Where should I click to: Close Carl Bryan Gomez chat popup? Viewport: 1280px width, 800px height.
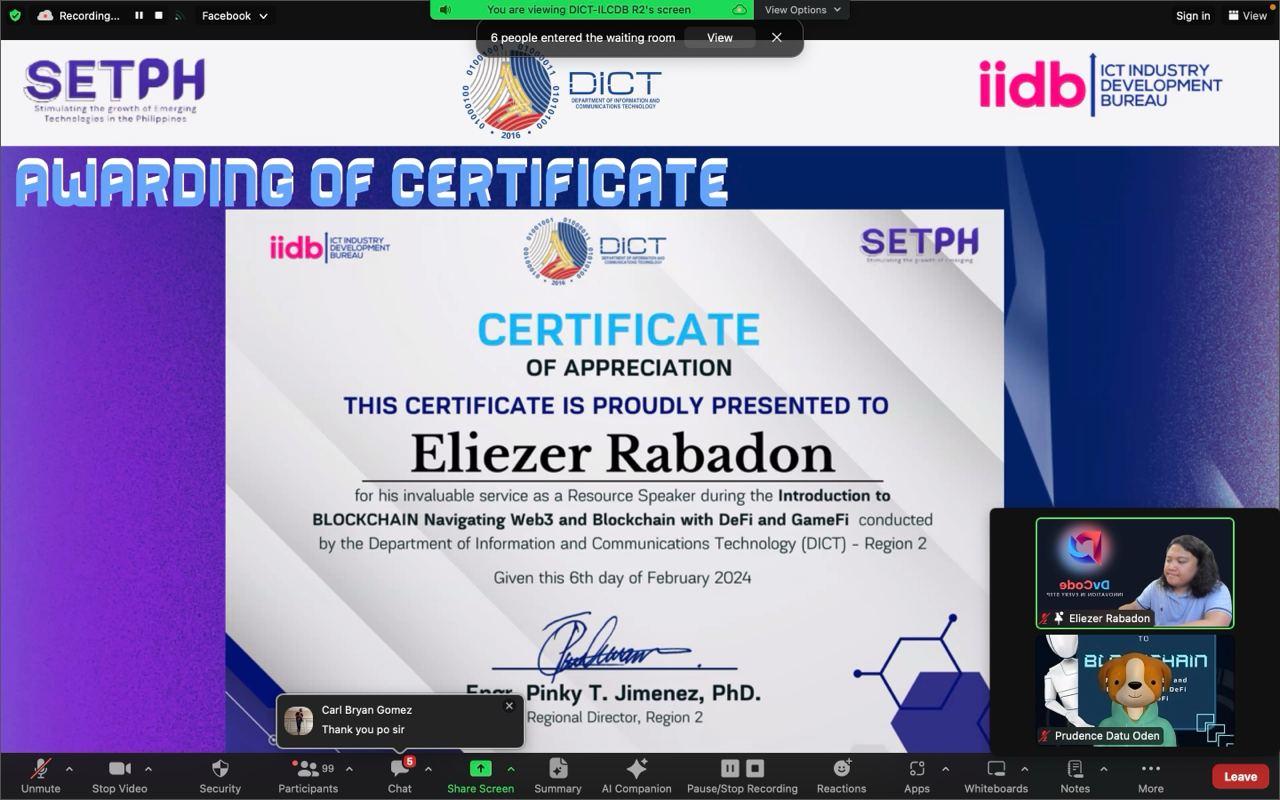(x=509, y=706)
